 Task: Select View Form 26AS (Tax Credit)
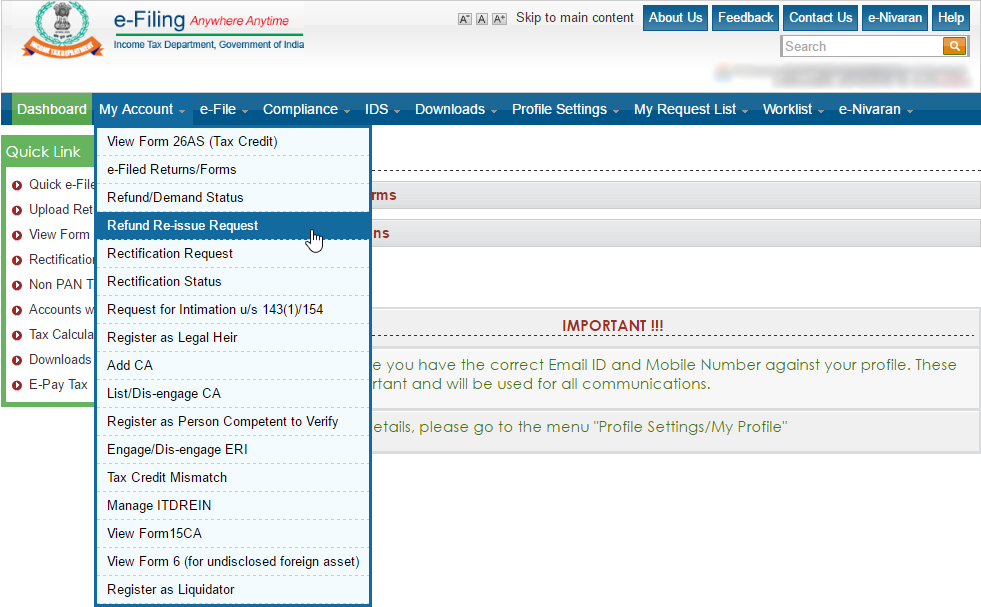[233, 141]
